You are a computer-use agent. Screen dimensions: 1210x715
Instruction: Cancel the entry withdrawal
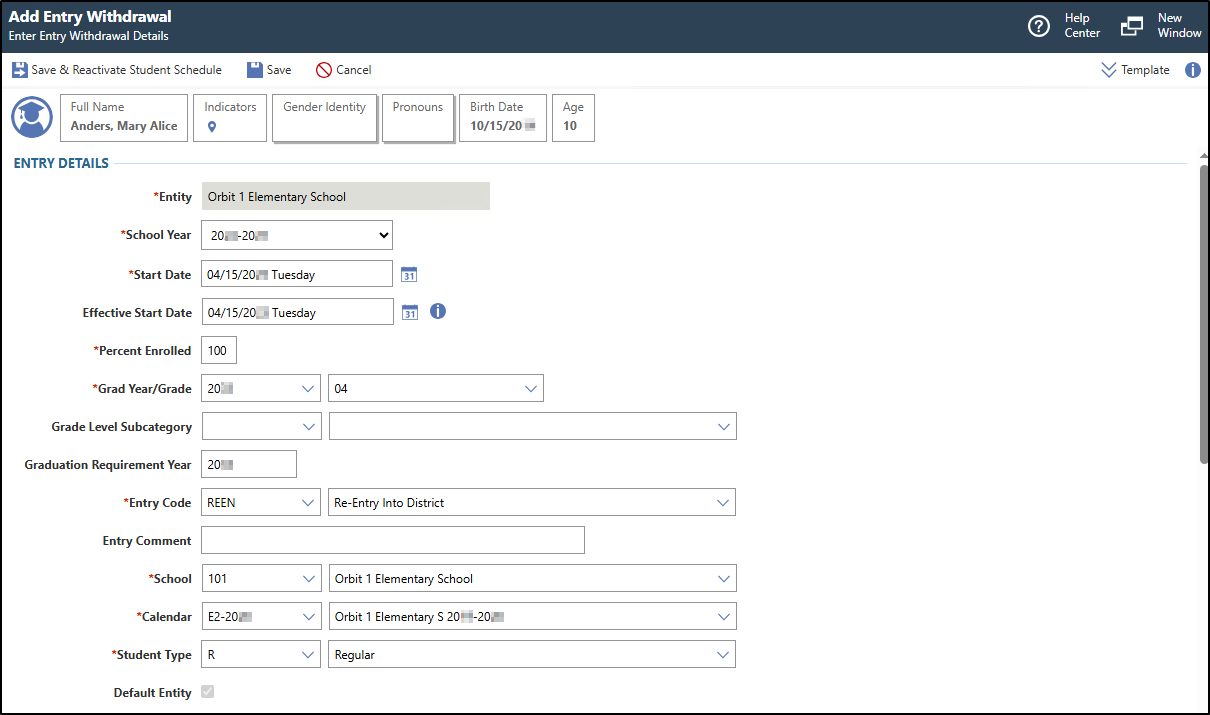343,69
